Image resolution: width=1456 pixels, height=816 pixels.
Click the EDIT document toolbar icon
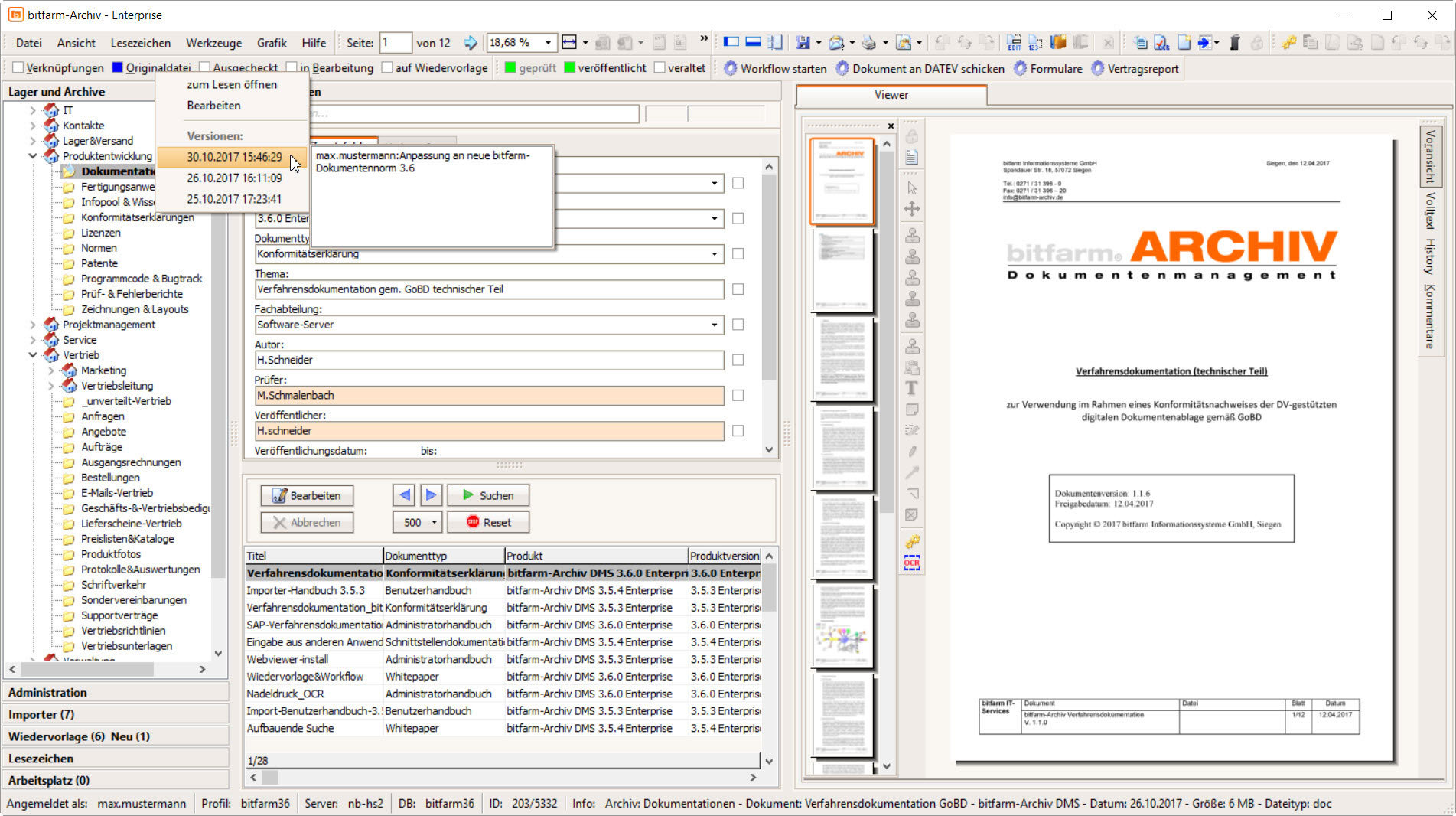[1014, 43]
